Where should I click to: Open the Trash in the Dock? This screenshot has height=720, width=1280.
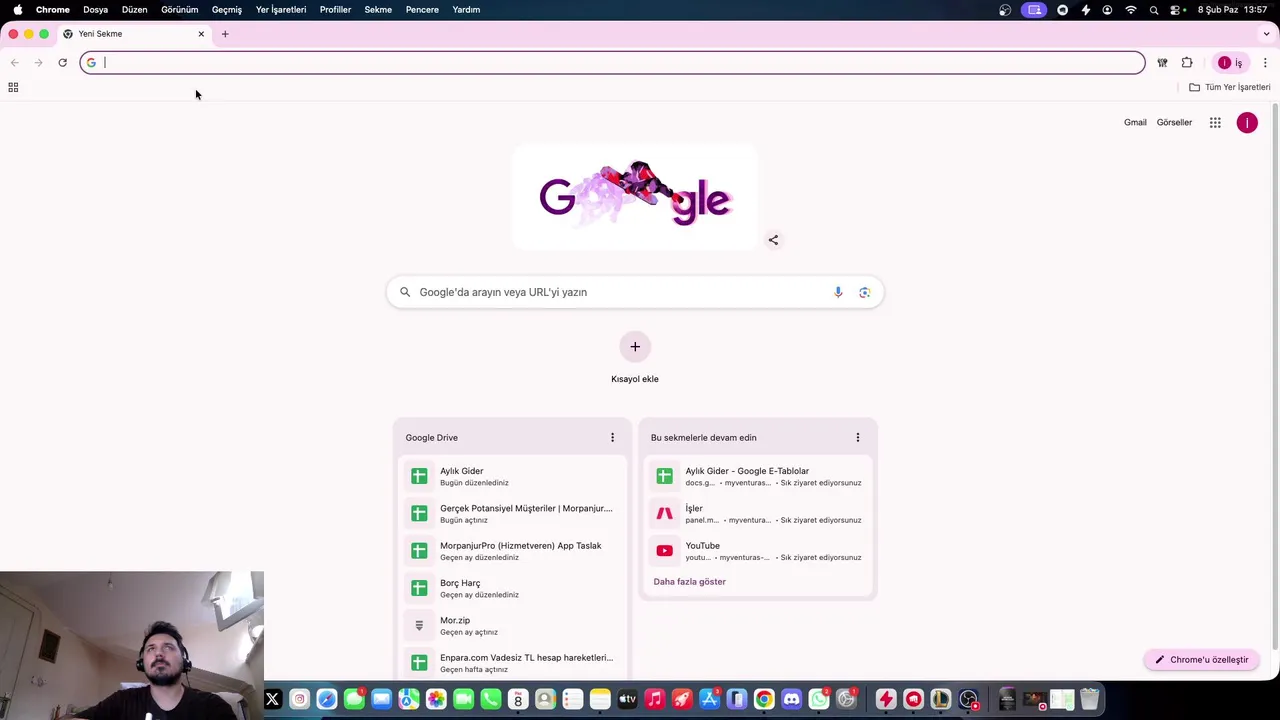[x=1090, y=699]
